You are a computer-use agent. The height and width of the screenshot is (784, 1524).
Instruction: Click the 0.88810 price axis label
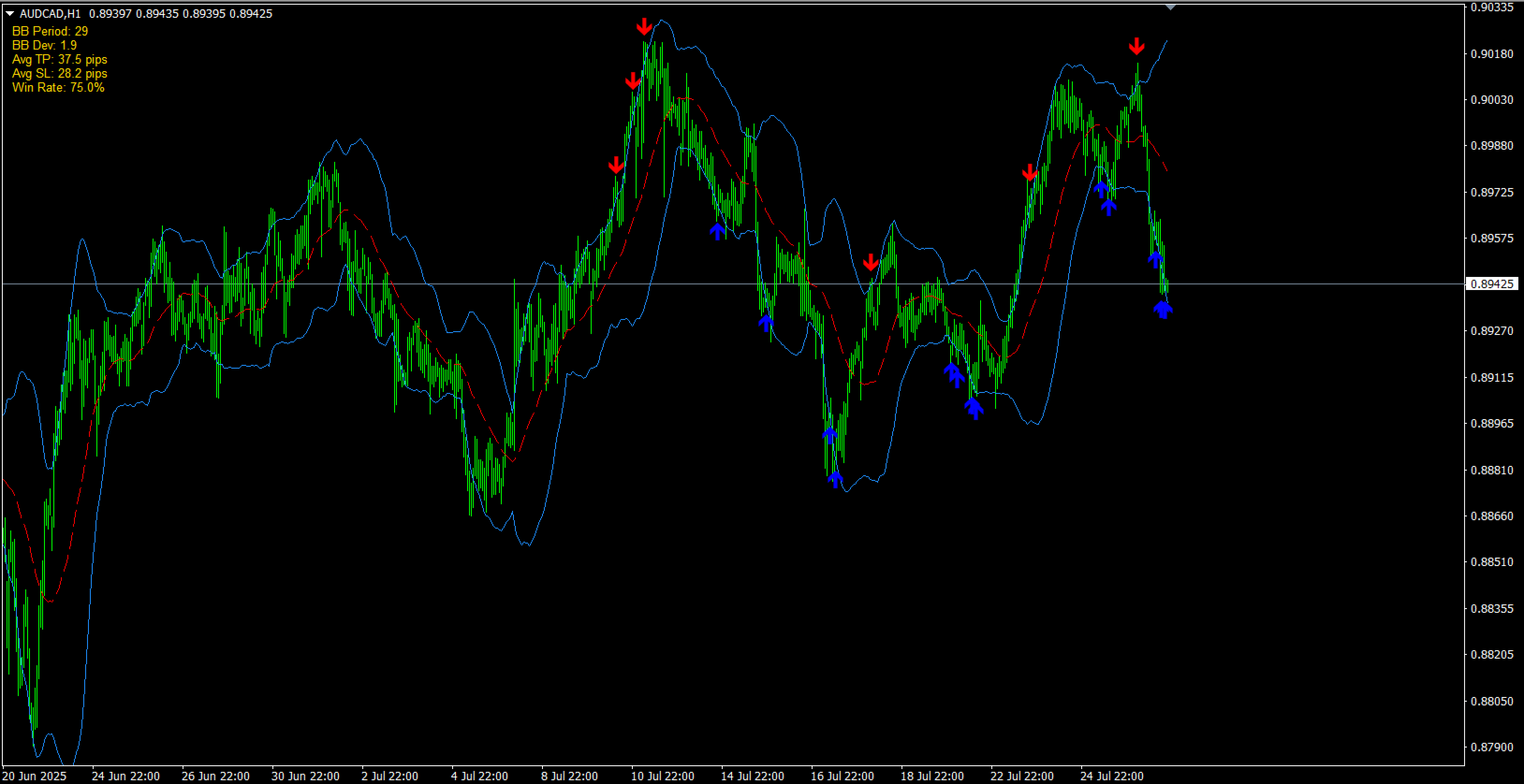pyautogui.click(x=1492, y=470)
